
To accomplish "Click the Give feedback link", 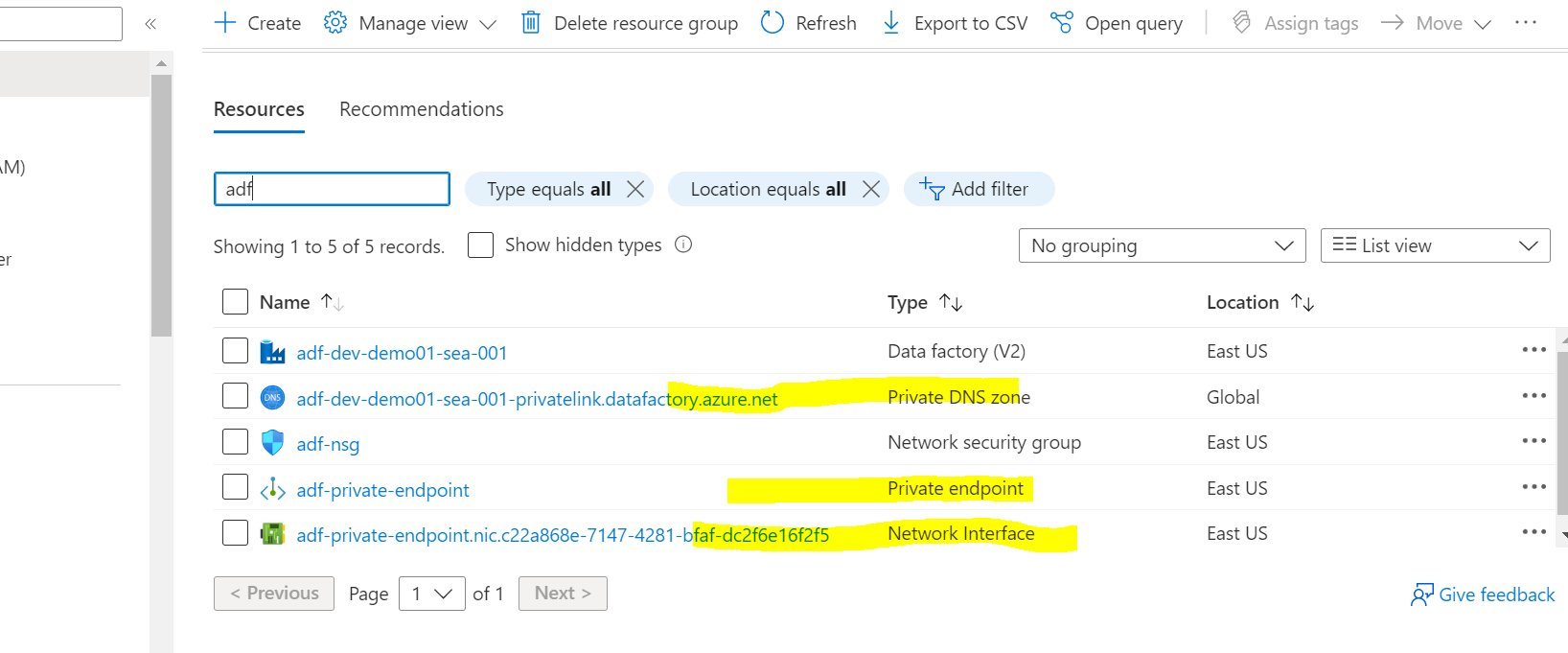I will [1496, 595].
